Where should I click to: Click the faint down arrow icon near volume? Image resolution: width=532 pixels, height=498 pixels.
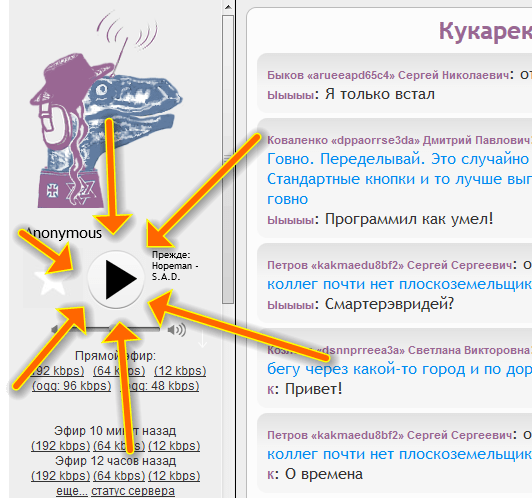[x=203, y=339]
